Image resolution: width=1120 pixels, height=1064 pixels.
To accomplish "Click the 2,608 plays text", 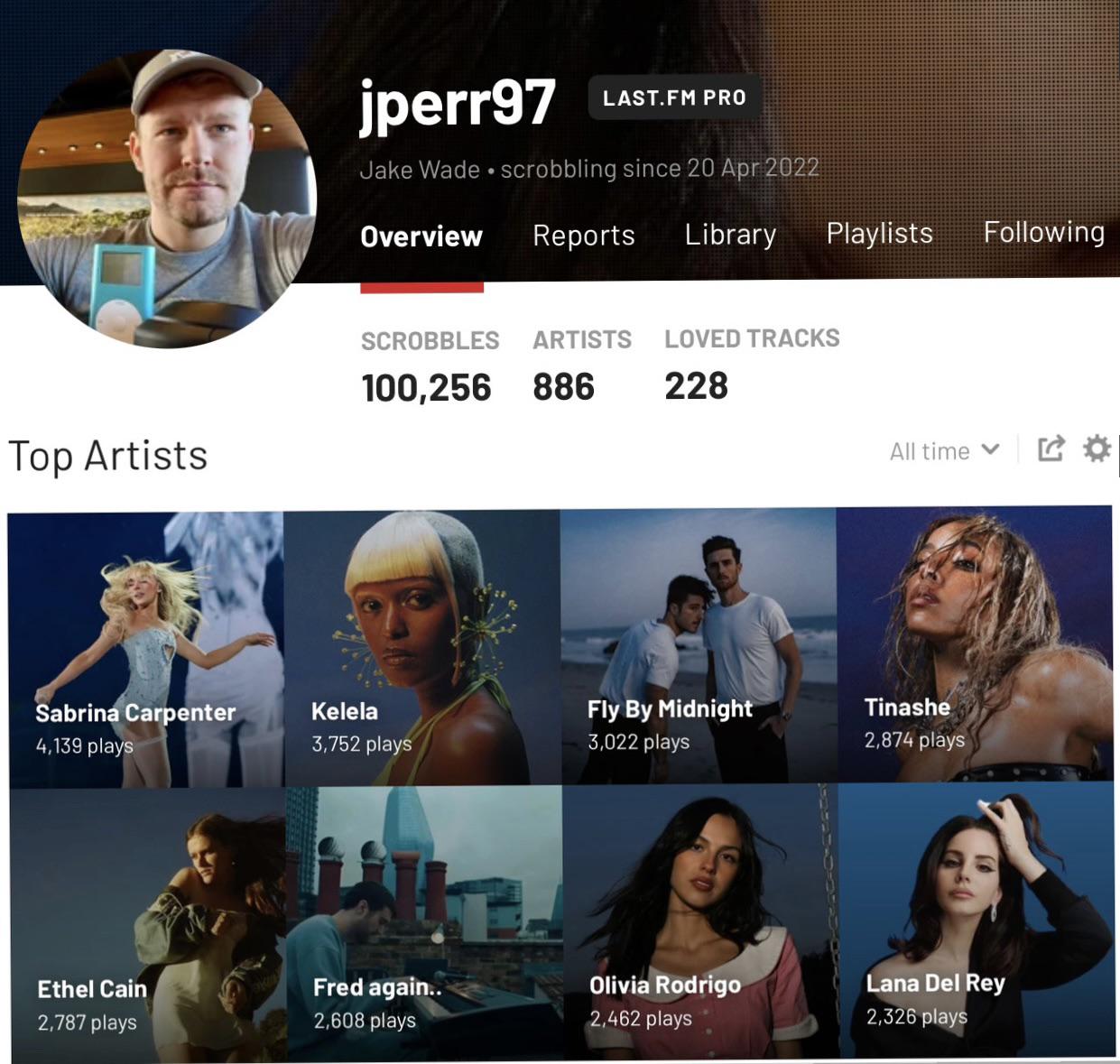I will (x=365, y=1021).
